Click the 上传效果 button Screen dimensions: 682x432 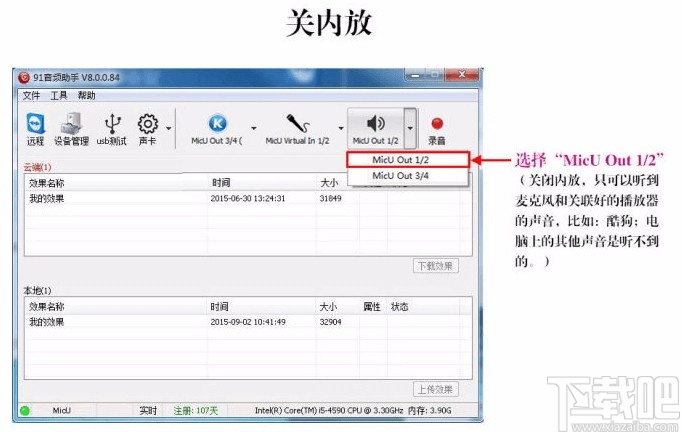[x=435, y=389]
